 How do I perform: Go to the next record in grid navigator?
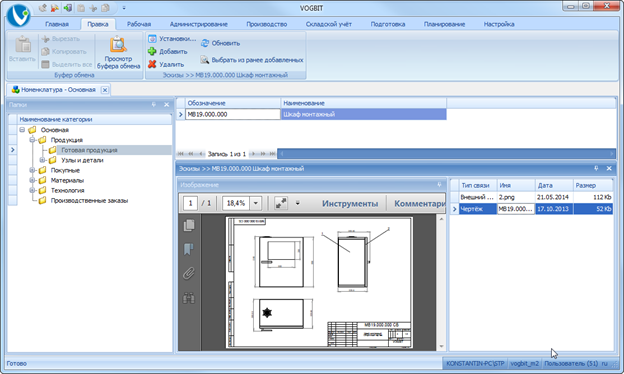(x=253, y=154)
